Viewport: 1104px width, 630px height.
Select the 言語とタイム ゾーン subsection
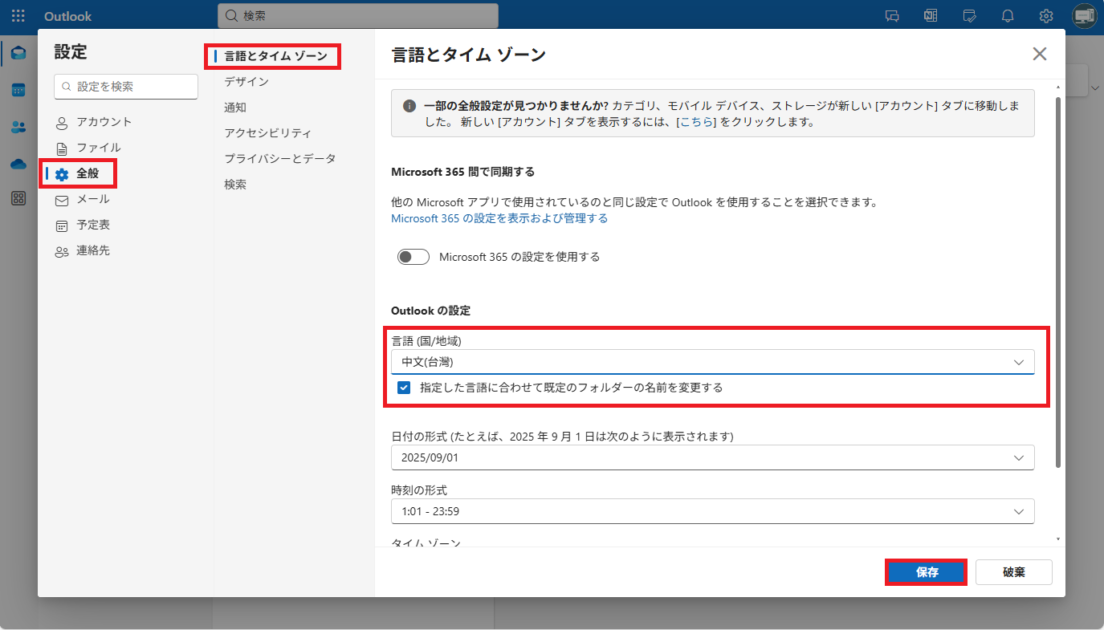tap(273, 56)
